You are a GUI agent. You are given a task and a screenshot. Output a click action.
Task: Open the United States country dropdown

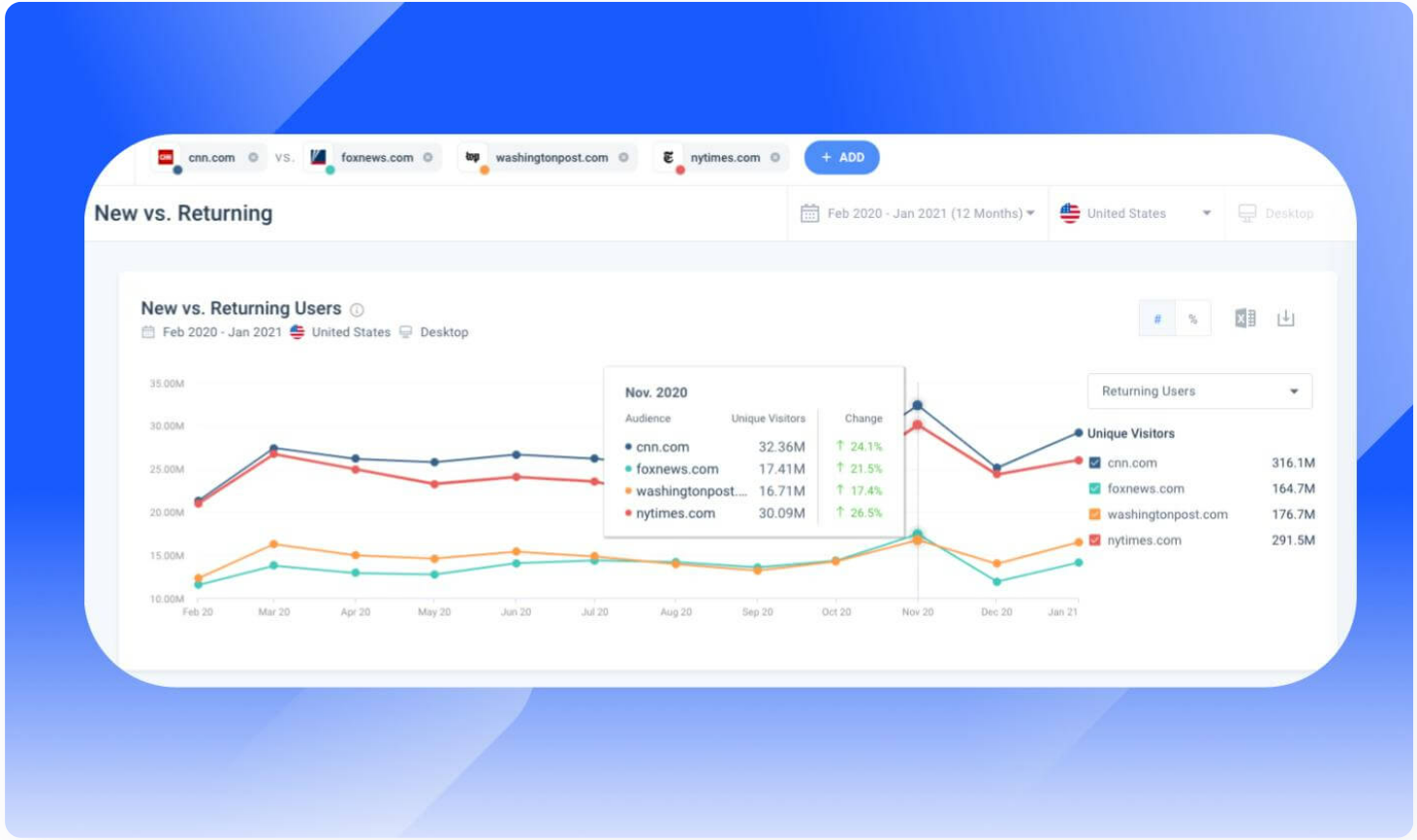tap(1136, 213)
